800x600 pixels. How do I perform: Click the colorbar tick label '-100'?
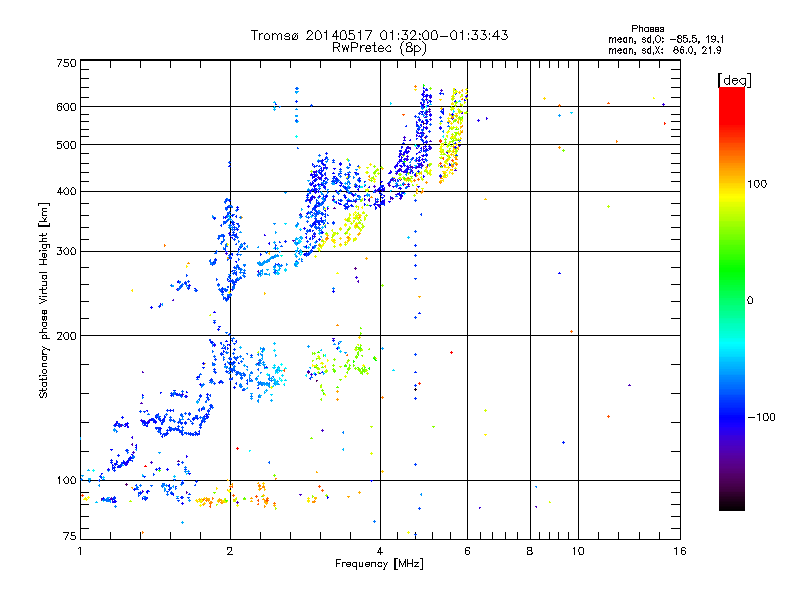[761, 417]
